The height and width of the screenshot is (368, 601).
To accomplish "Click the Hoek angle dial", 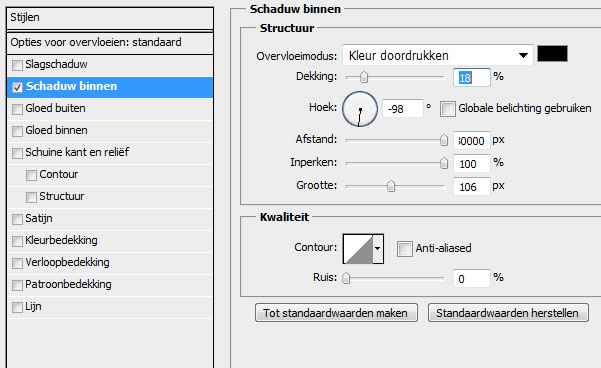I will (x=360, y=109).
